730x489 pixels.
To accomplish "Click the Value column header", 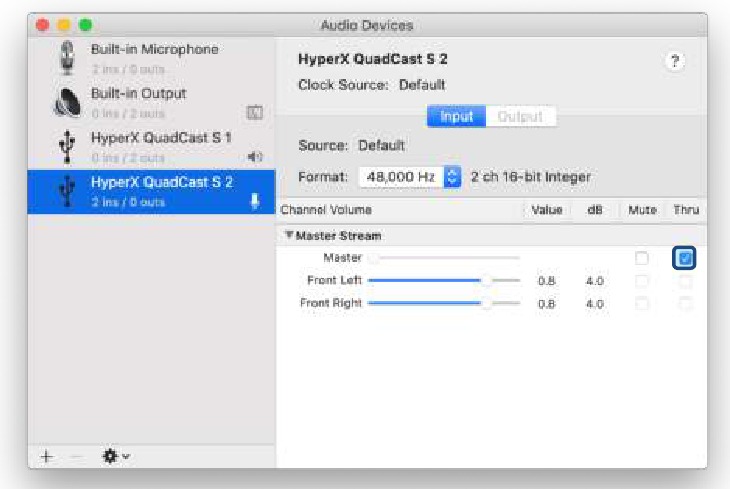I will pyautogui.click(x=547, y=210).
